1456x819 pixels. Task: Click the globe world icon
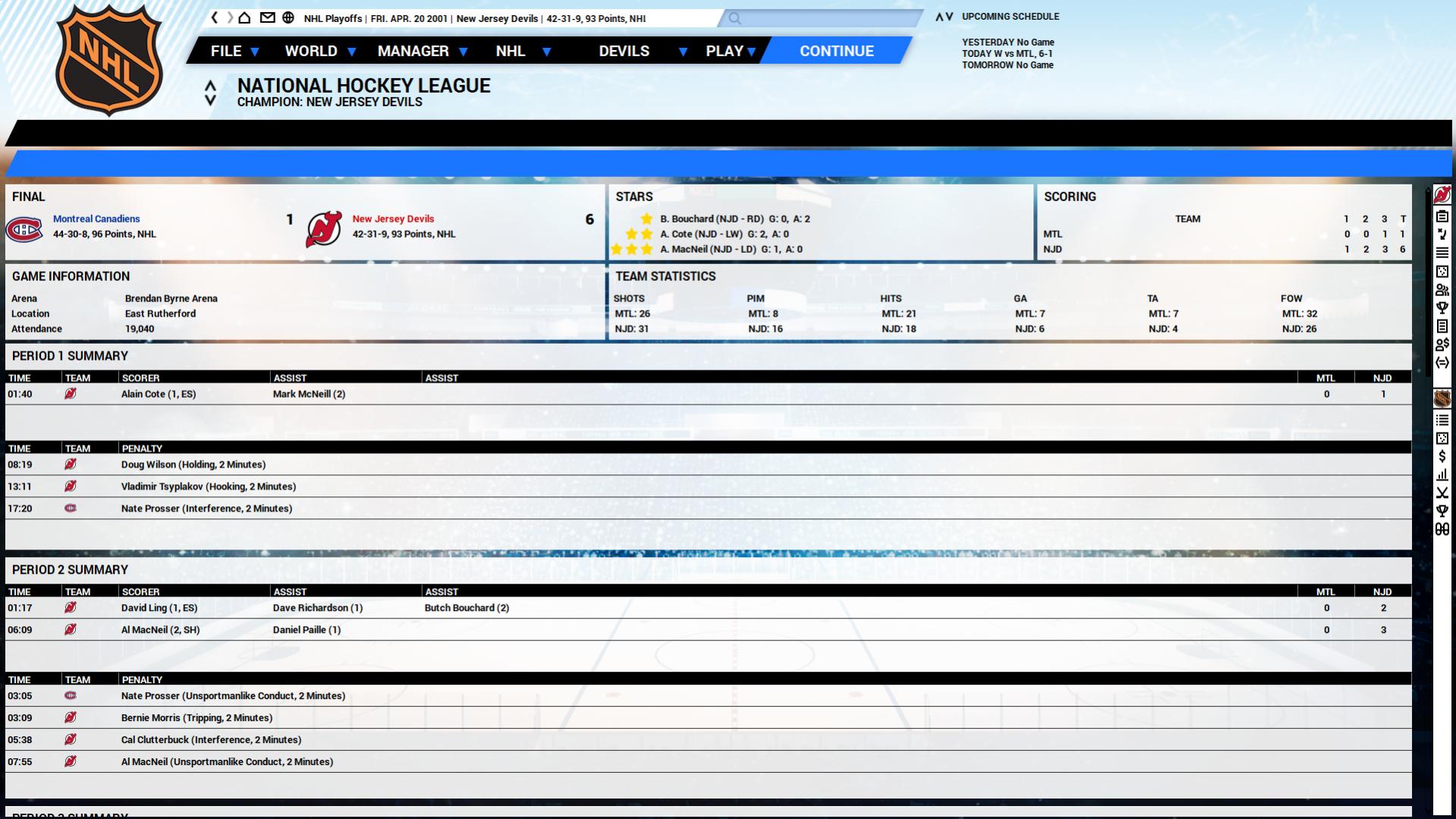(288, 17)
